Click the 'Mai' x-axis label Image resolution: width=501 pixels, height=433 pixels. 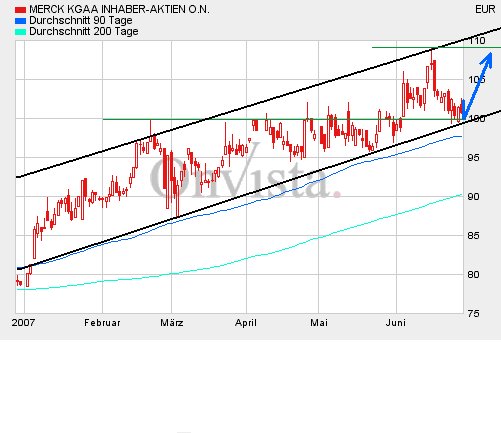(319, 323)
